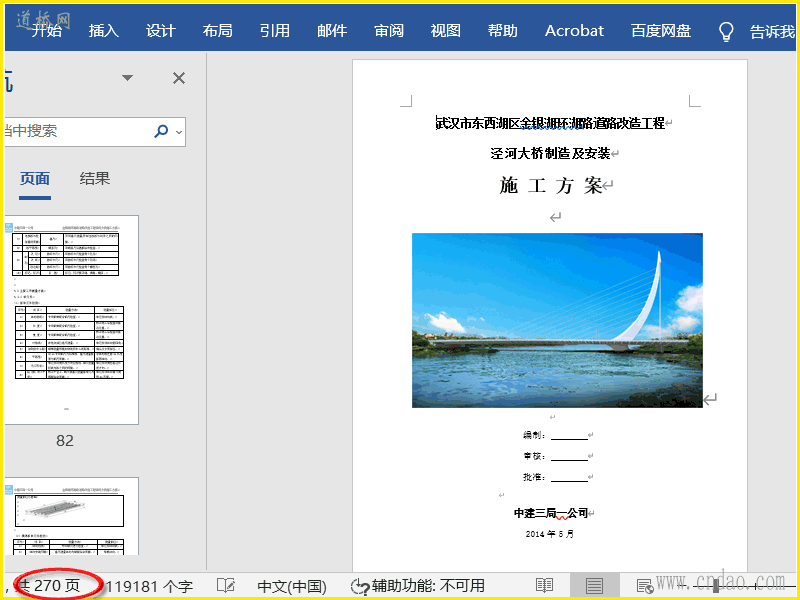Click the 告诉我 search box text
The width and height of the screenshot is (800, 600).
click(772, 32)
